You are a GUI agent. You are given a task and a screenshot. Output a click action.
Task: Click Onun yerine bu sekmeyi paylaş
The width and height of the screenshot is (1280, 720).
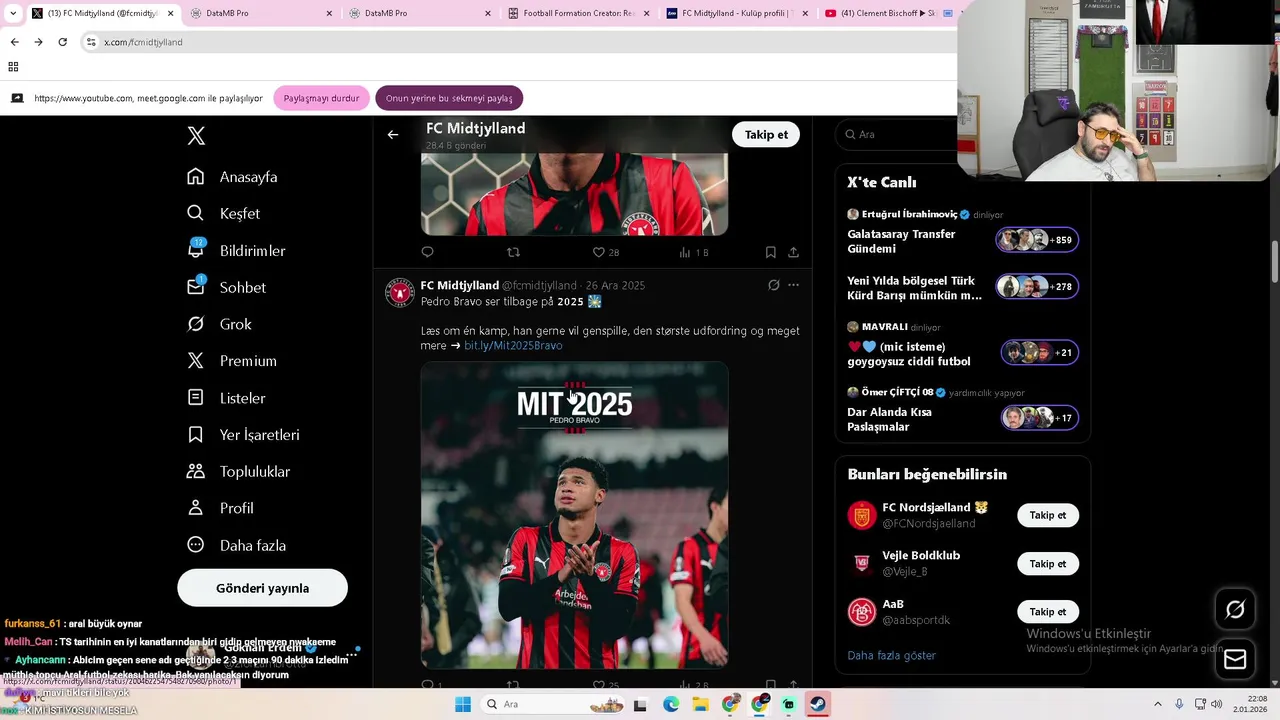449,98
